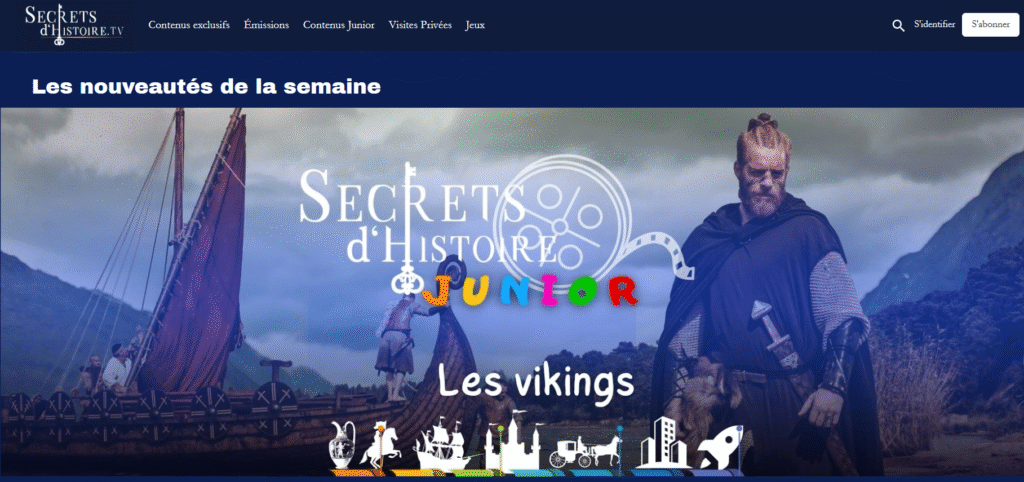Image resolution: width=1024 pixels, height=482 pixels.
Task: Go to Contenus Junior section
Action: [338, 25]
